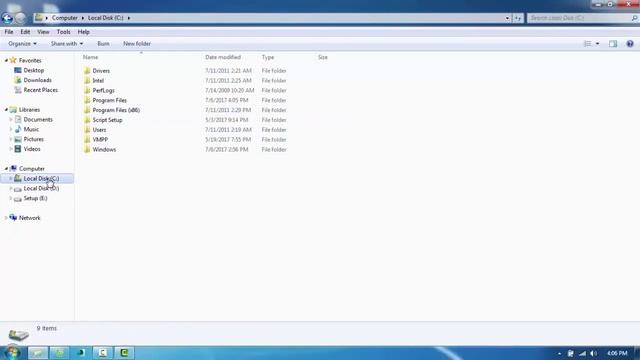The height and width of the screenshot is (360, 640).
Task: Open the Tools menu
Action: click(63, 32)
